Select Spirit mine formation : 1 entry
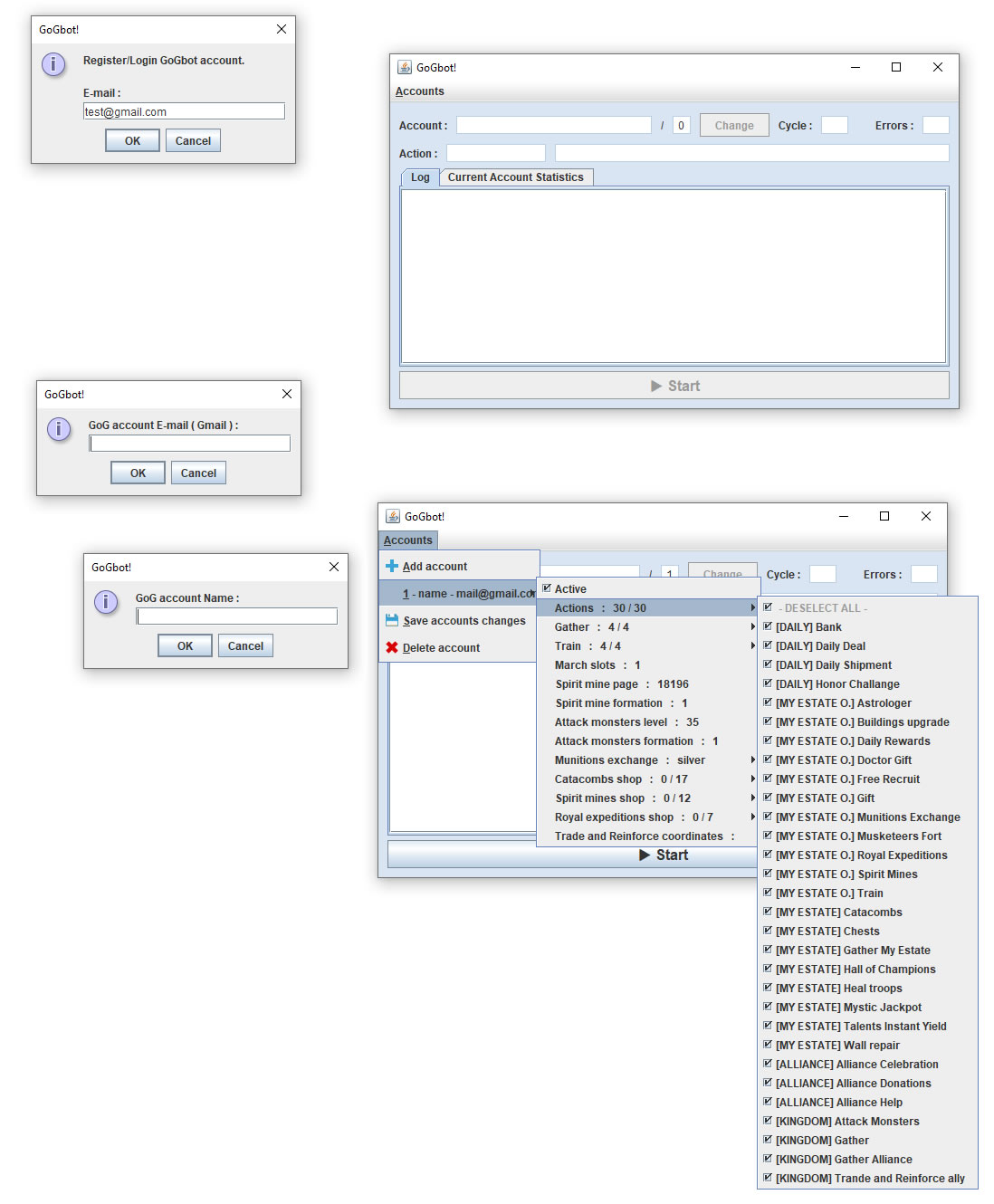Screen dimensions: 994x1204 pos(647,702)
